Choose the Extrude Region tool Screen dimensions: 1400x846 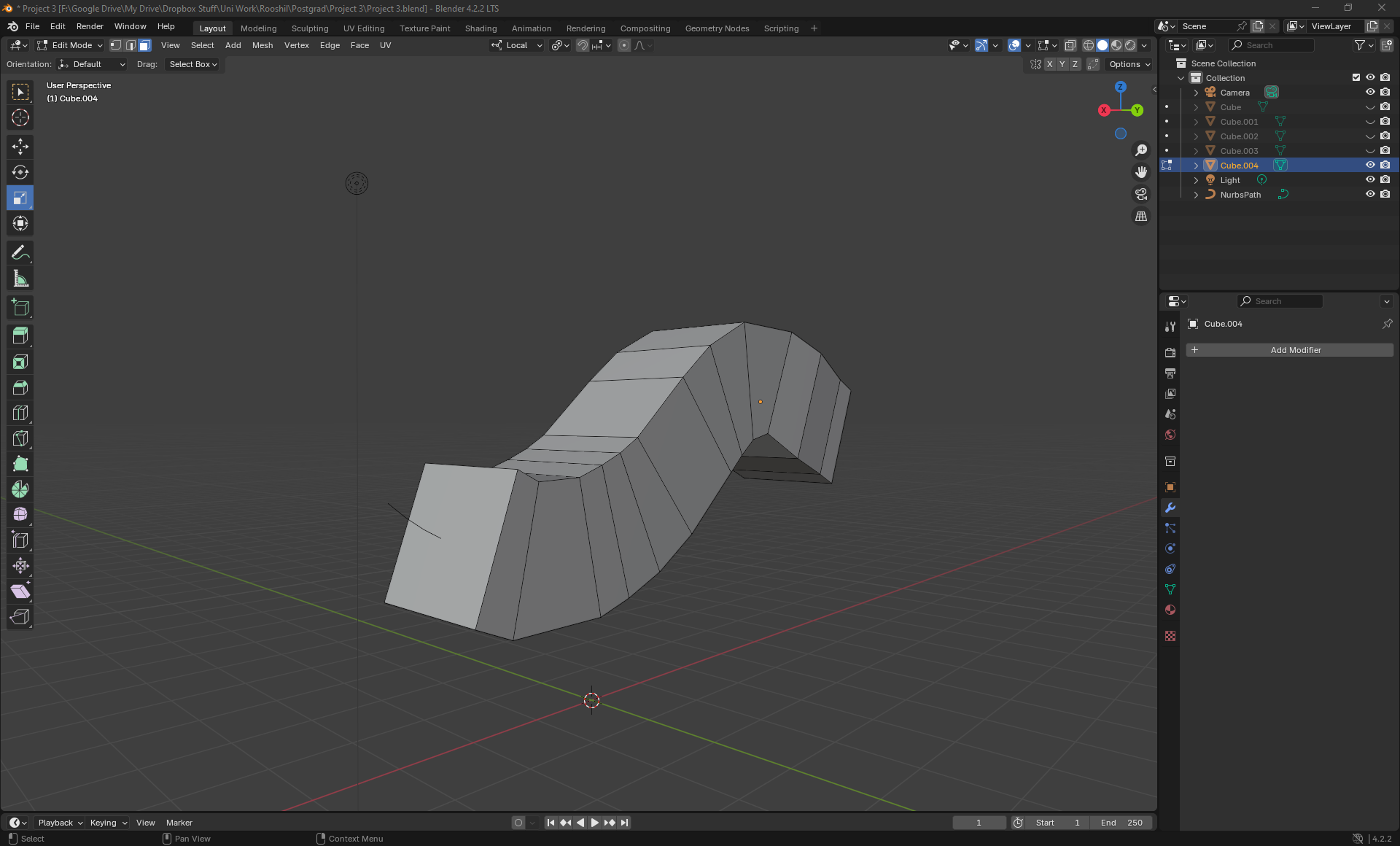(x=20, y=335)
